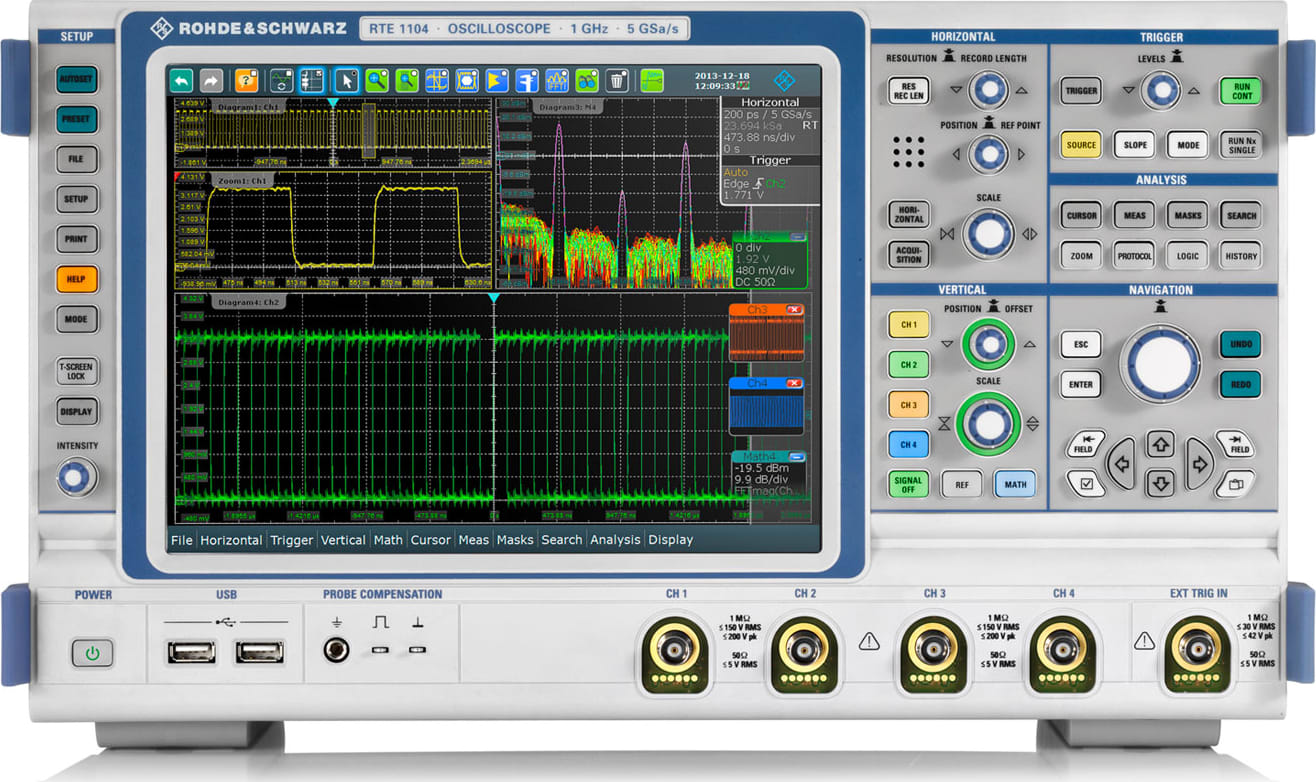Minimize the Ch2 signal info panel
The image size is (1316, 782).
[x=797, y=238]
